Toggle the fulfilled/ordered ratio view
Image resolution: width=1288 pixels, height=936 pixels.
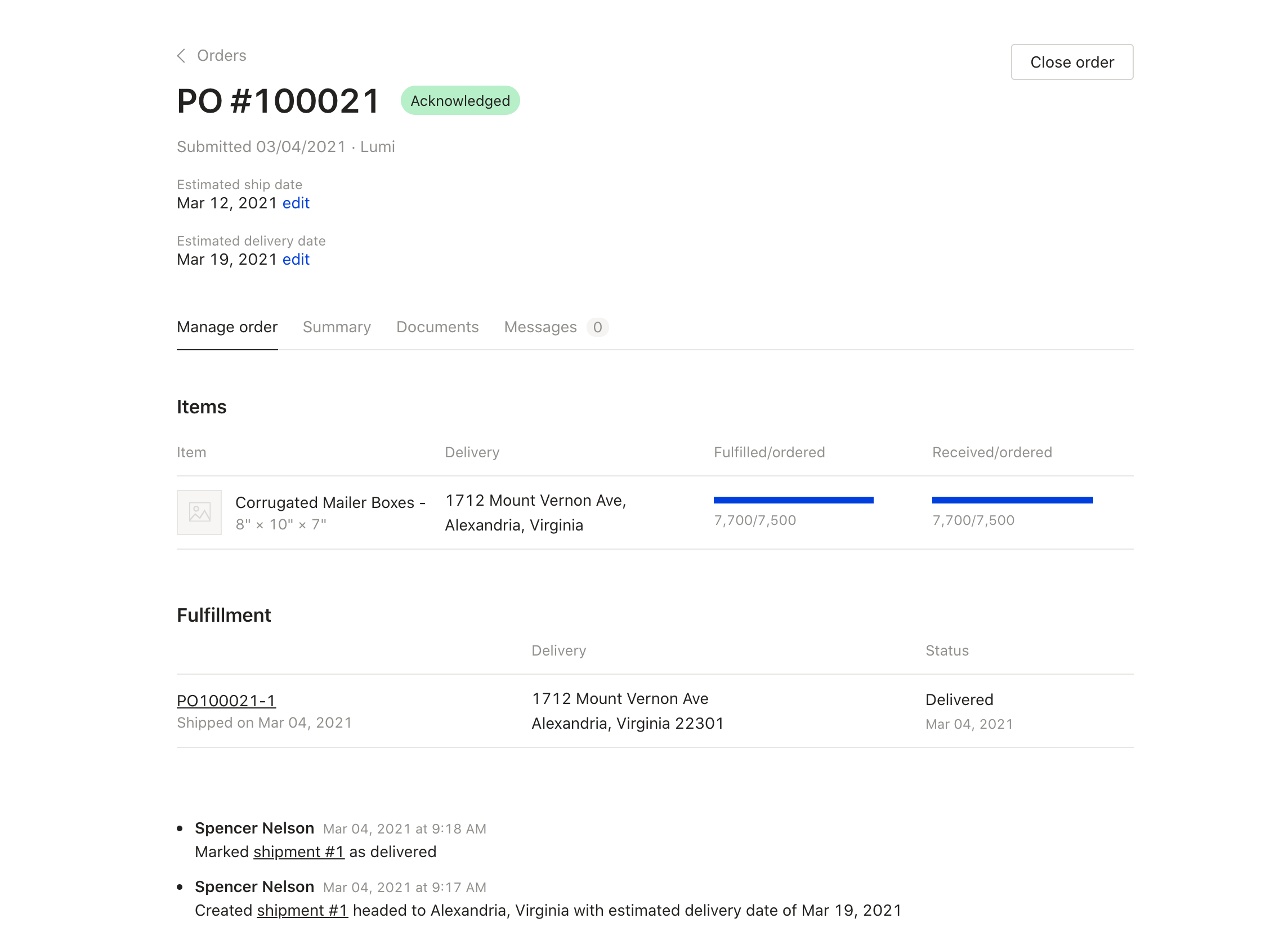point(794,500)
